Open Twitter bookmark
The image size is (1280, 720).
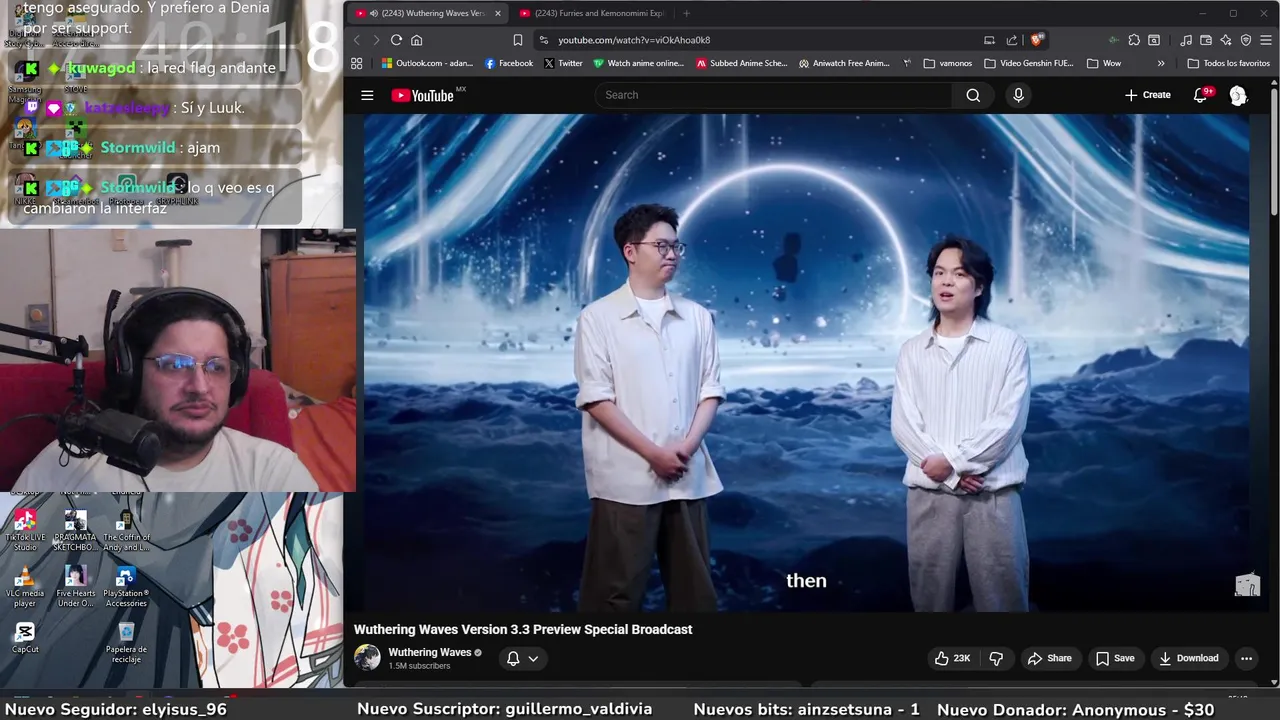[x=563, y=63]
